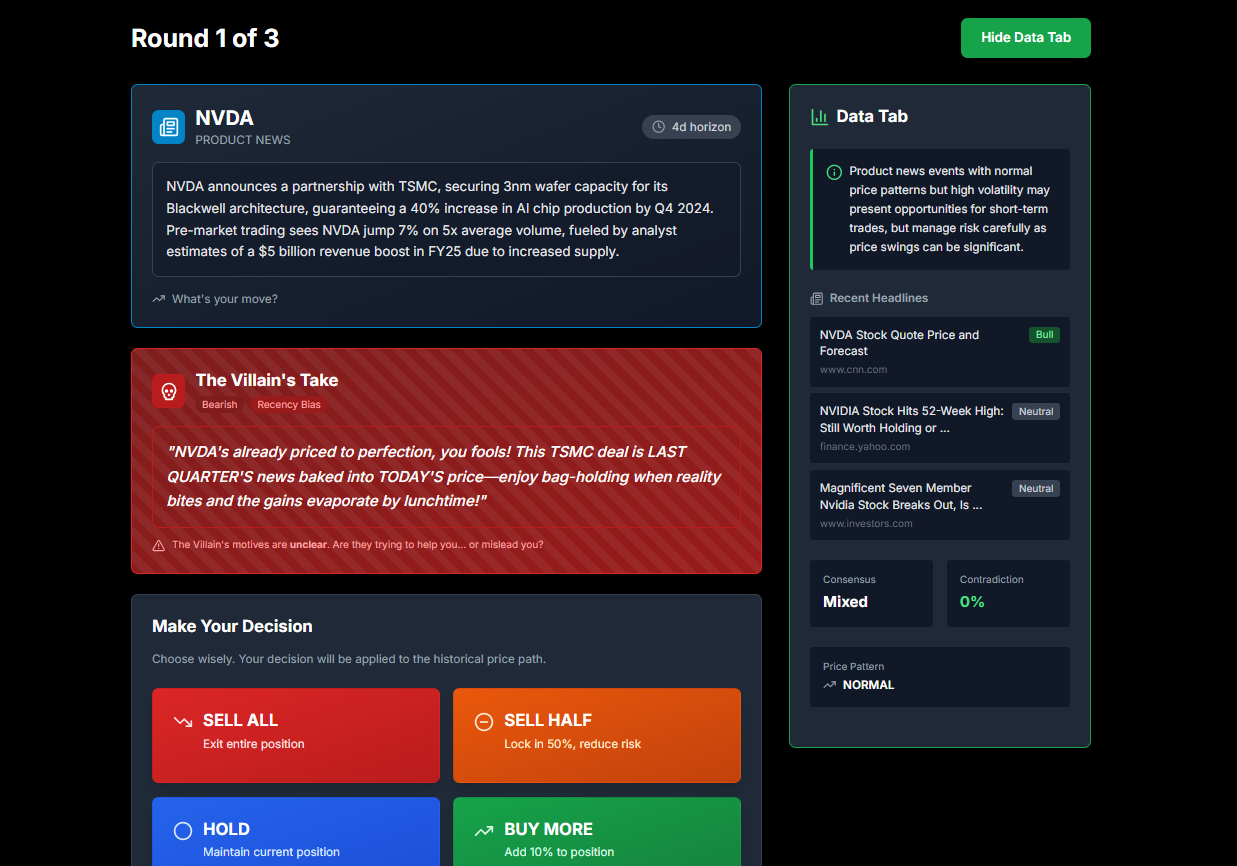Click the Villain's quote text

(x=446, y=476)
